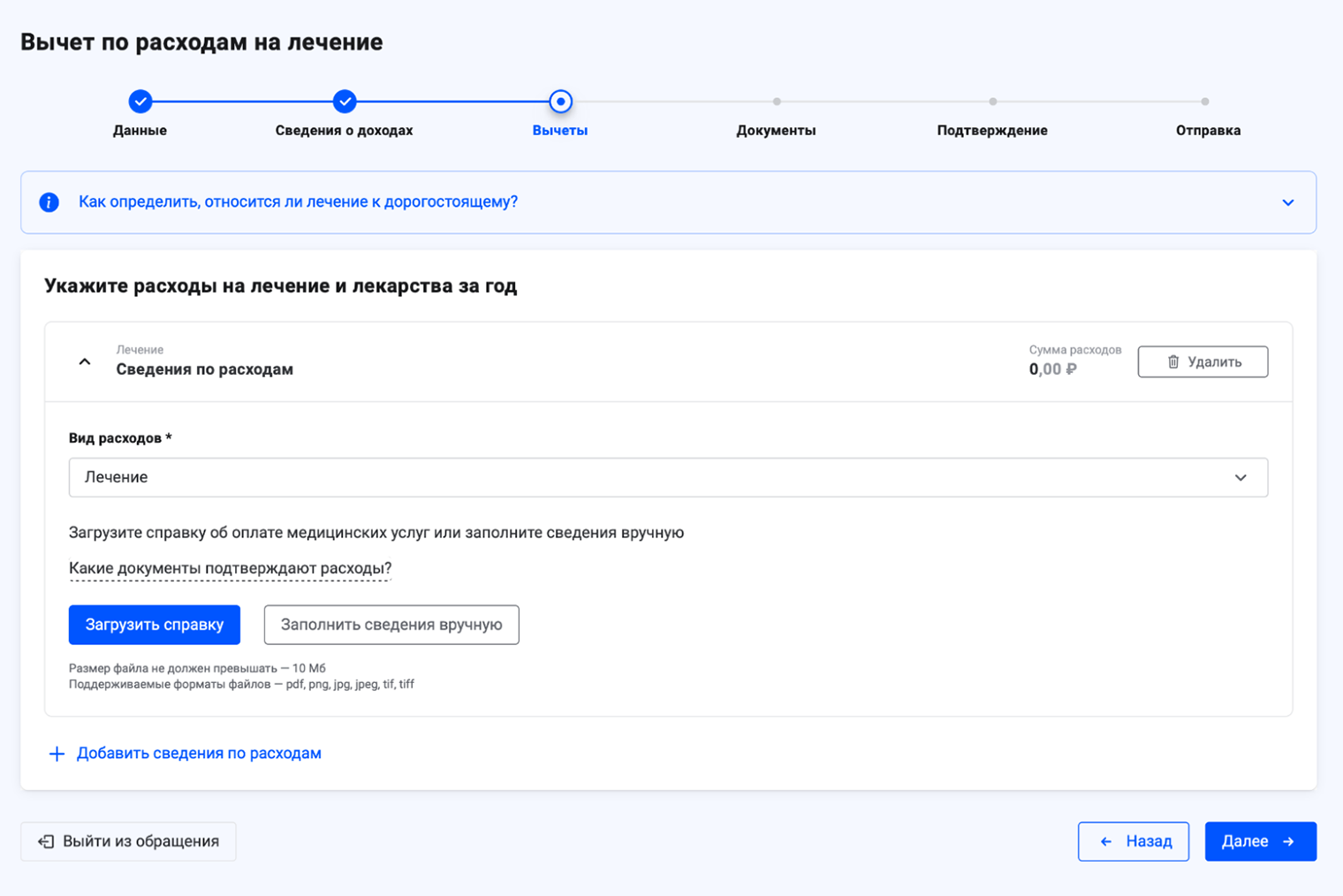Select the inactive step dot for Документы
1343x896 pixels.
coord(777,102)
